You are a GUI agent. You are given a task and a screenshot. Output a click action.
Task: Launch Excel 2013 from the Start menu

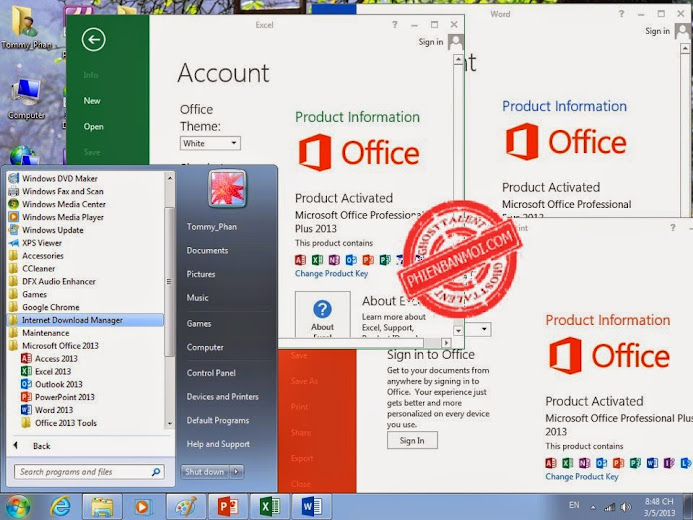[x=53, y=372]
